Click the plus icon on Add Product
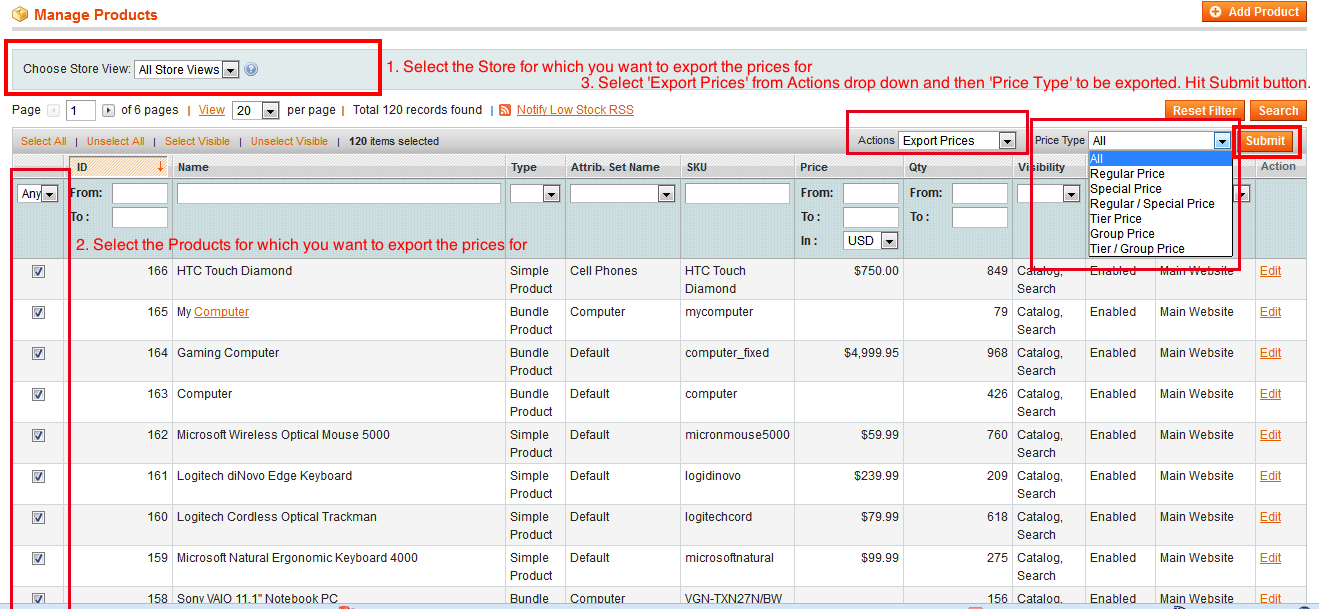Image resolution: width=1319 pixels, height=609 pixels. pyautogui.click(x=1217, y=13)
